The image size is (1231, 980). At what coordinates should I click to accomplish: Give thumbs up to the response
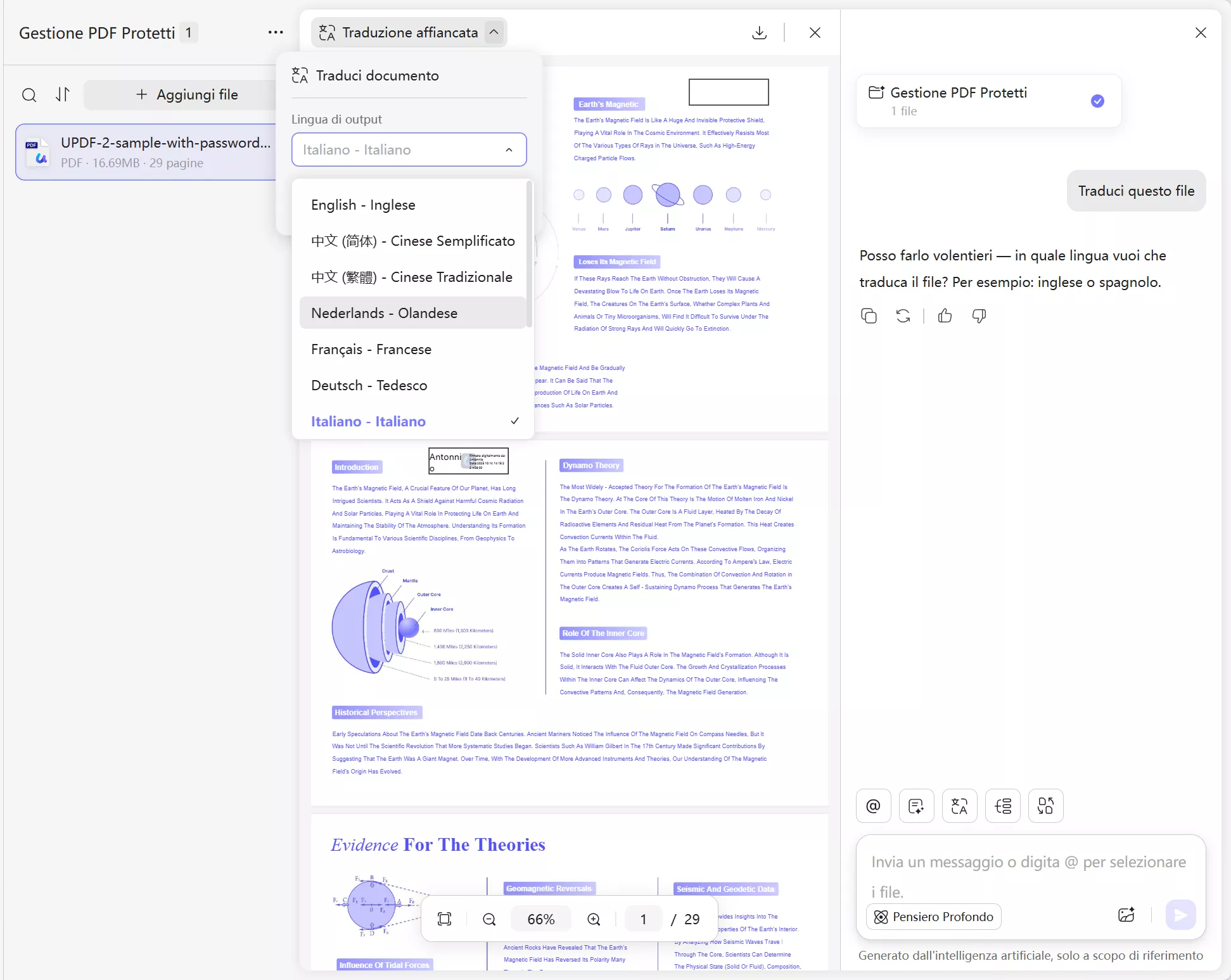[x=944, y=315]
